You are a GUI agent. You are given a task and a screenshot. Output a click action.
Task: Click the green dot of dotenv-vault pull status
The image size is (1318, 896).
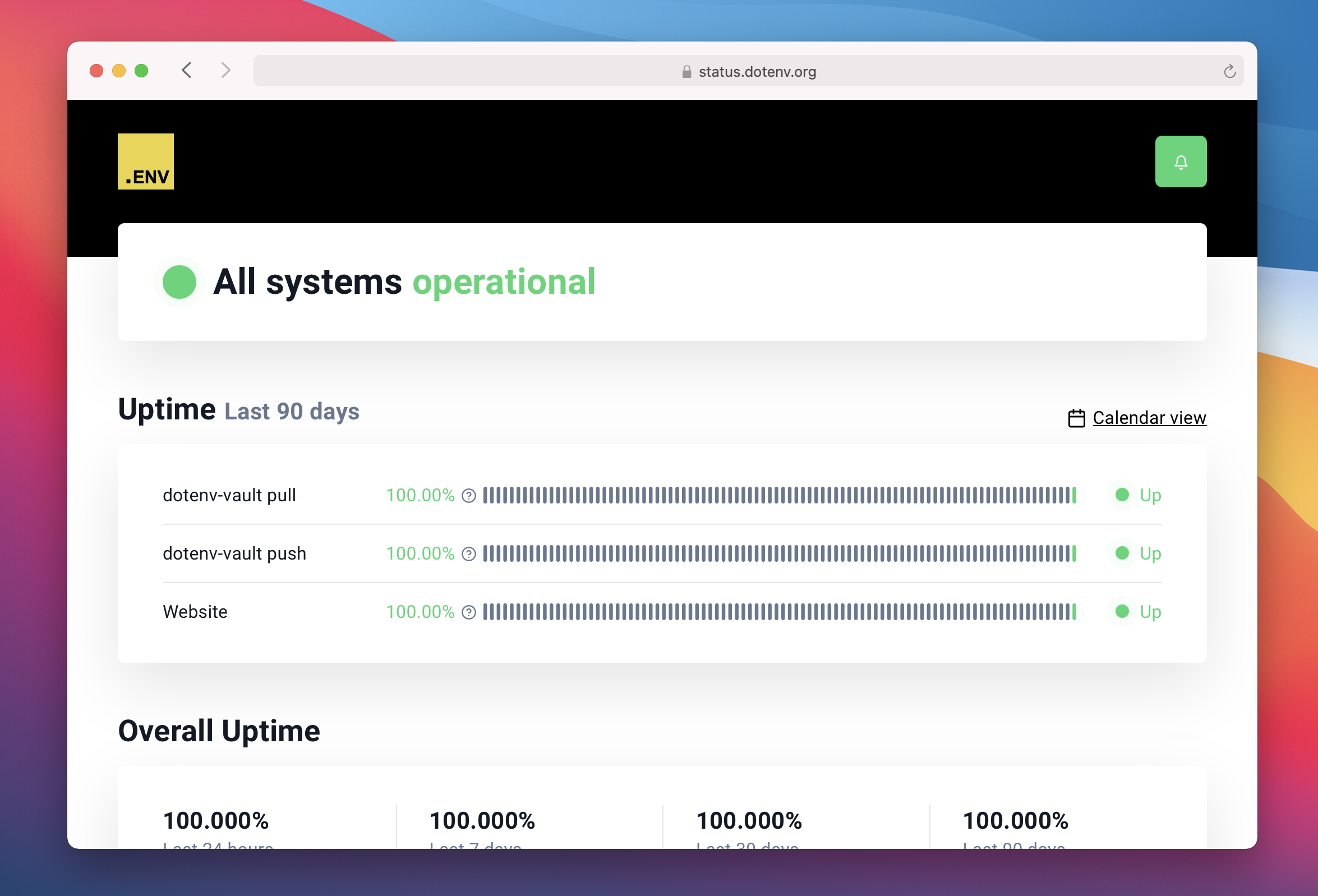pos(1122,495)
